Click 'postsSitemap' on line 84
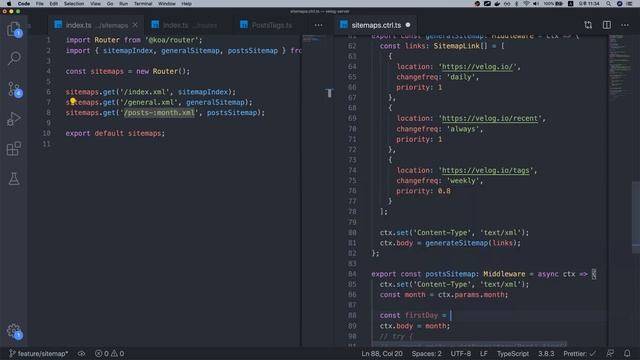640x360 pixels. (x=450, y=274)
